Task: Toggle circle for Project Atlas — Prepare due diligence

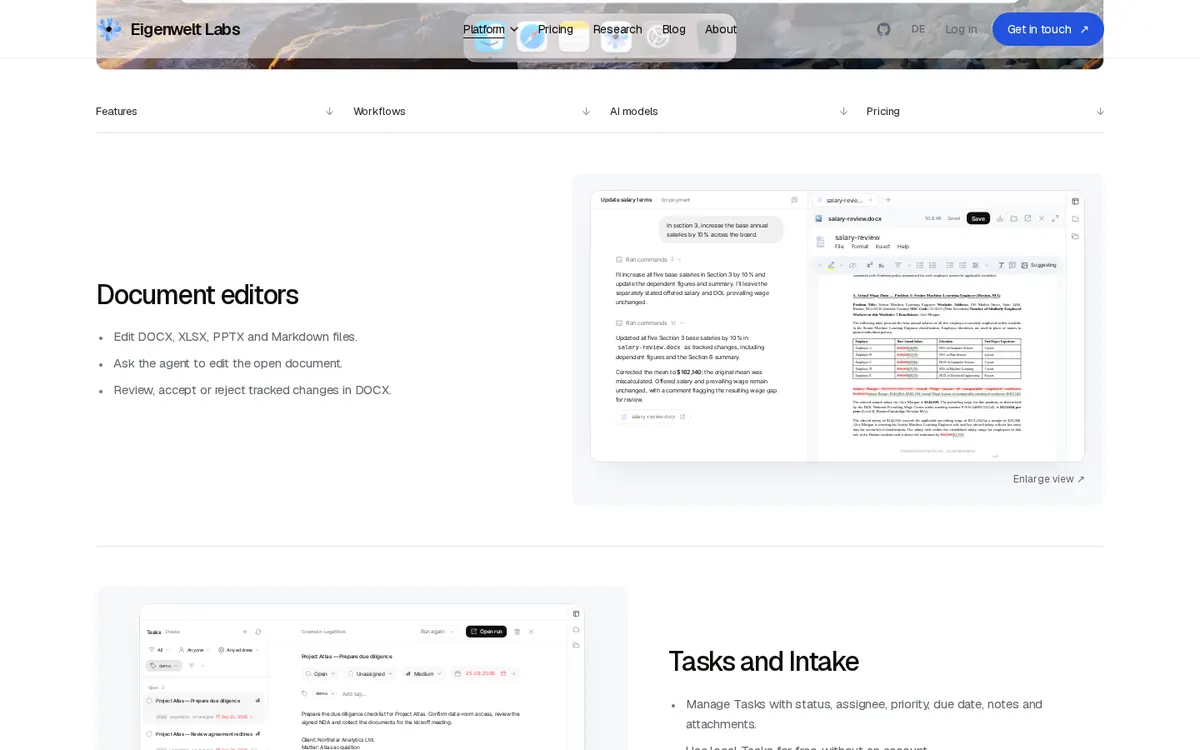Action: click(x=150, y=701)
